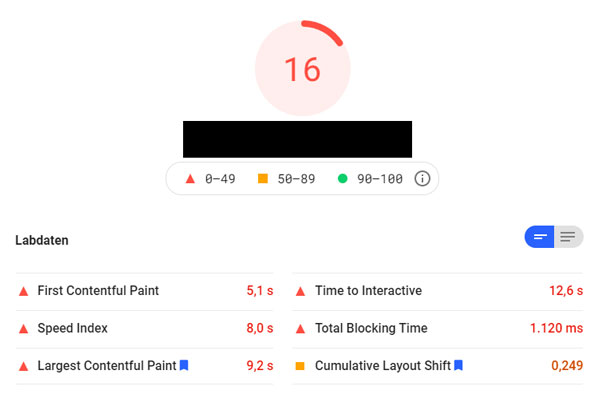Click the info icon beside the score legend

pyautogui.click(x=422, y=179)
